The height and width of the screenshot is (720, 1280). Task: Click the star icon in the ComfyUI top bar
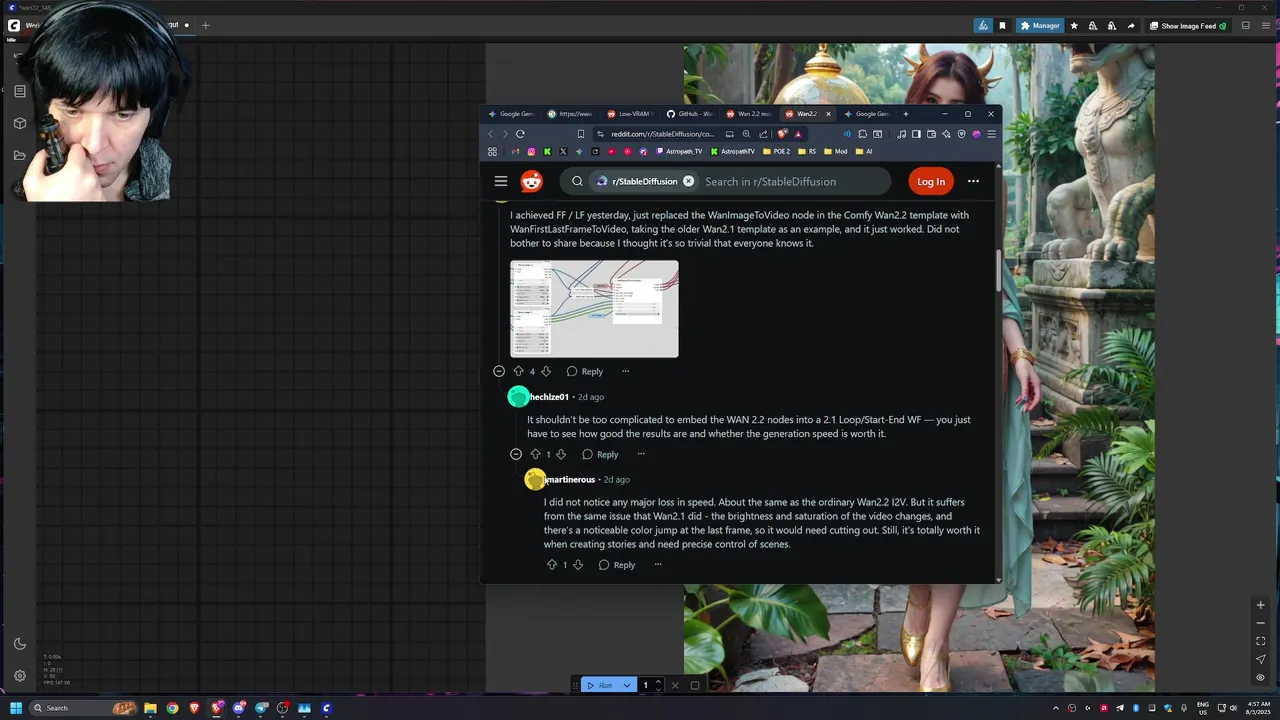click(1074, 26)
